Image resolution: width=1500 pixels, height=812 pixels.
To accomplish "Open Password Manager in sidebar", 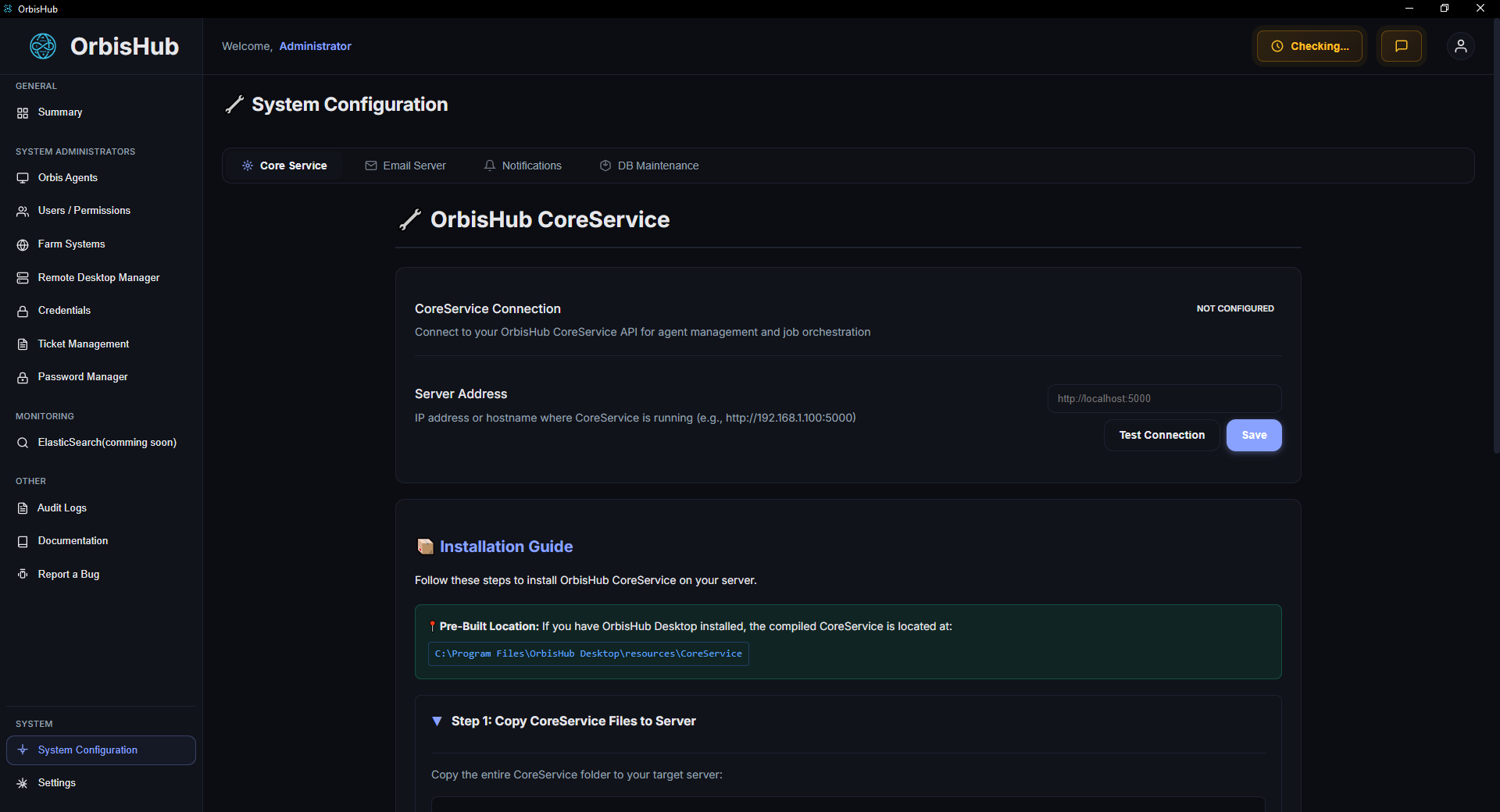I will click(x=83, y=377).
